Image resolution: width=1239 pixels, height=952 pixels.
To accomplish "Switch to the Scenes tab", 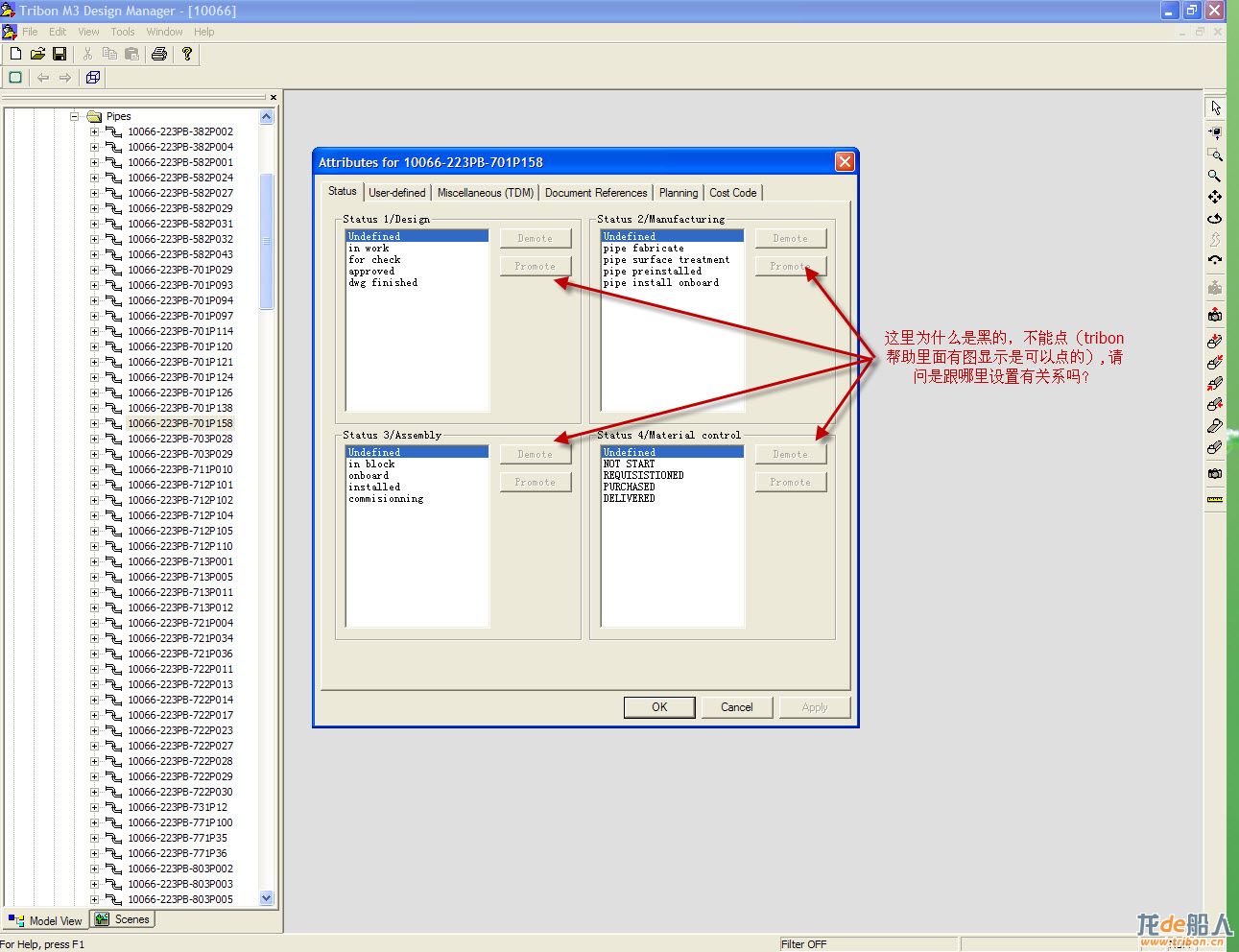I will (123, 919).
